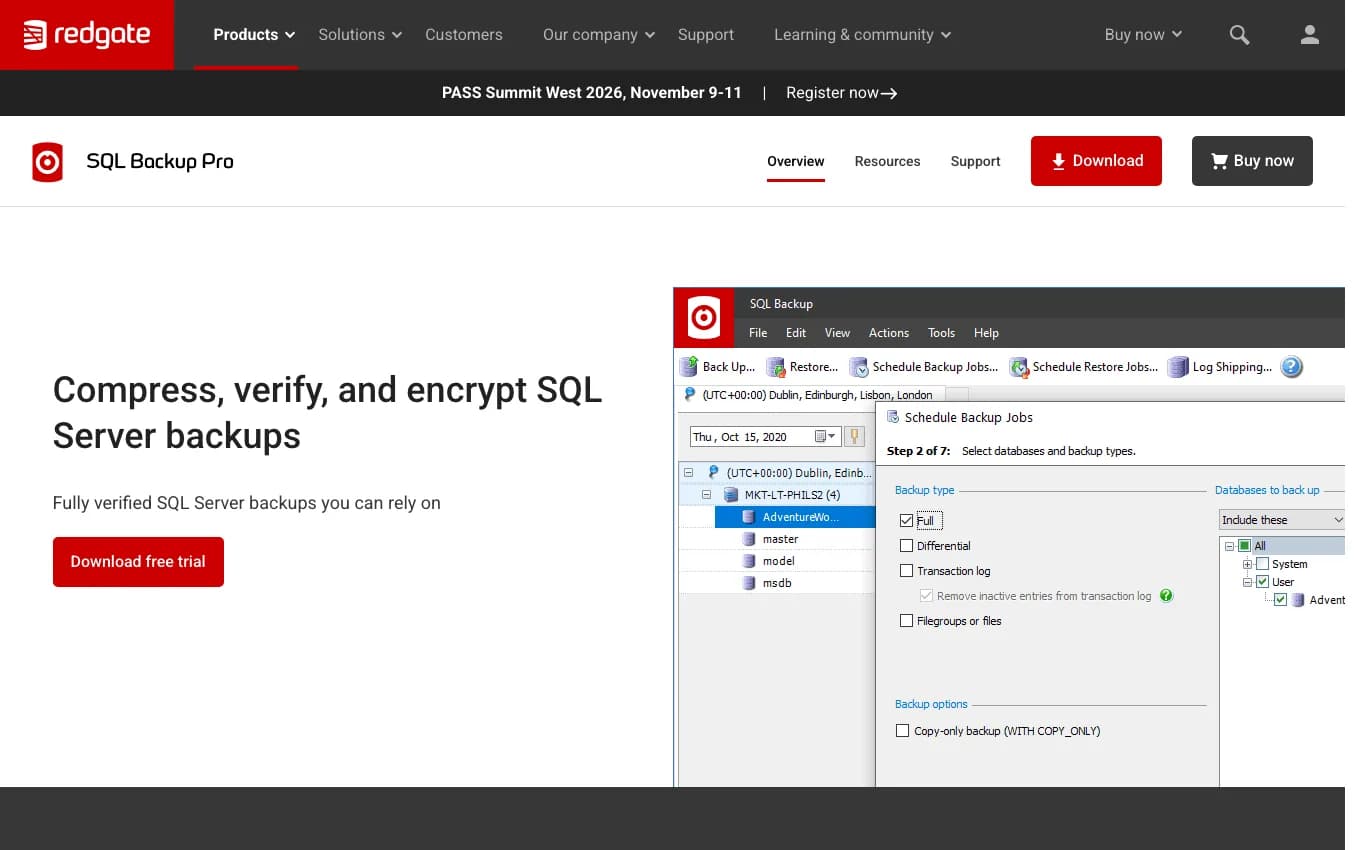Click the Register now arrow icon
1360x850 pixels.
889,93
